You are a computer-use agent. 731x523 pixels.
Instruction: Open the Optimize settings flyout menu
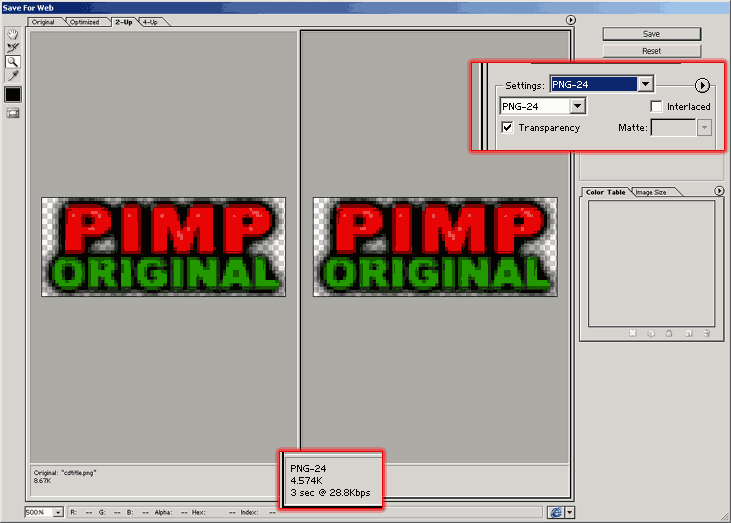click(x=702, y=85)
